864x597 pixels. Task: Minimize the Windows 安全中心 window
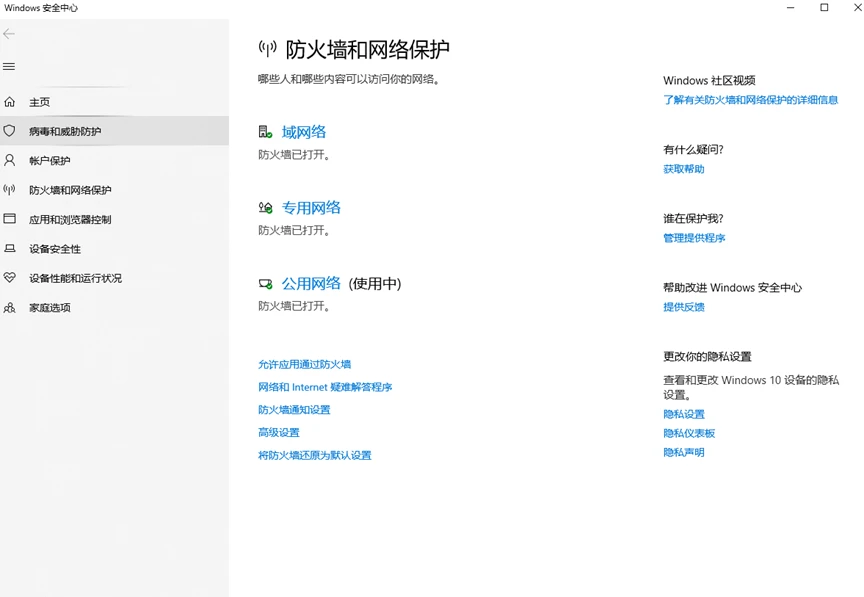(791, 8)
